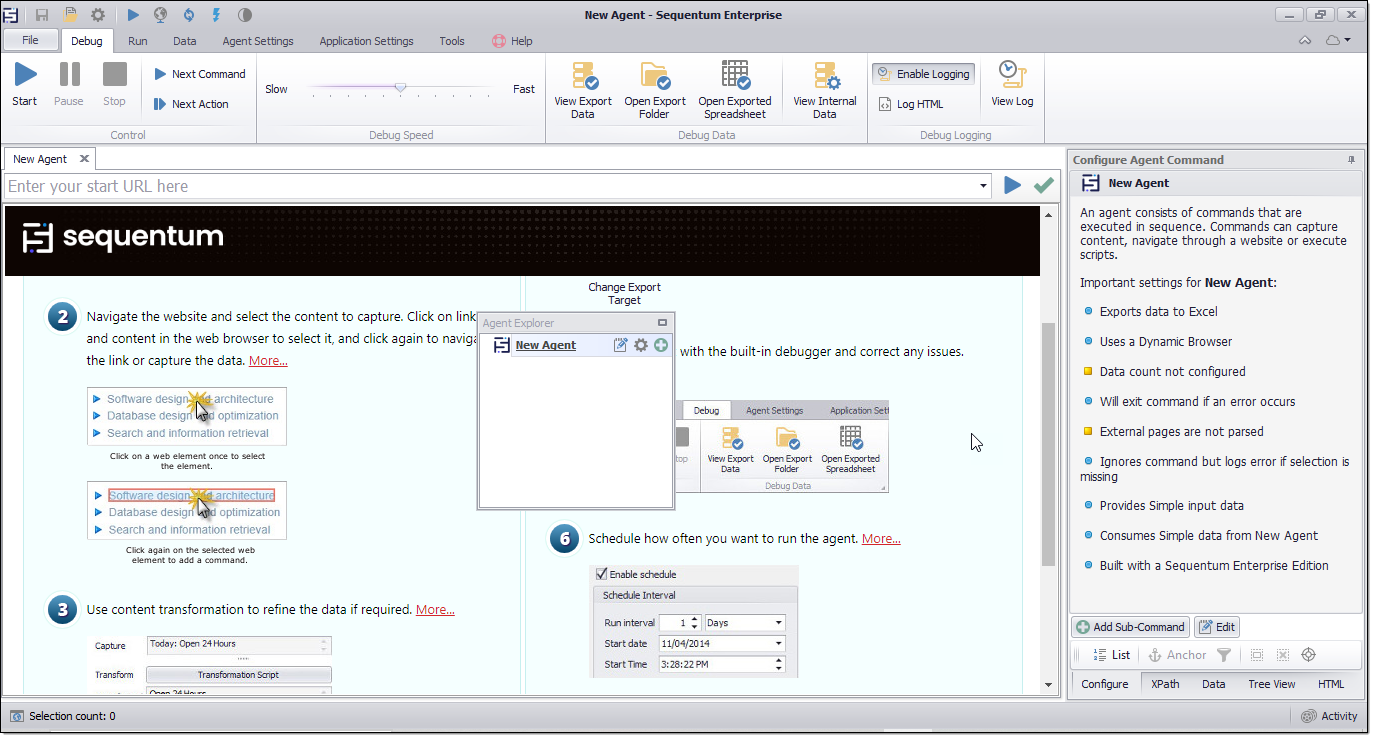Expand the start URL dropdown arrow
The image size is (1373, 738).
point(985,186)
